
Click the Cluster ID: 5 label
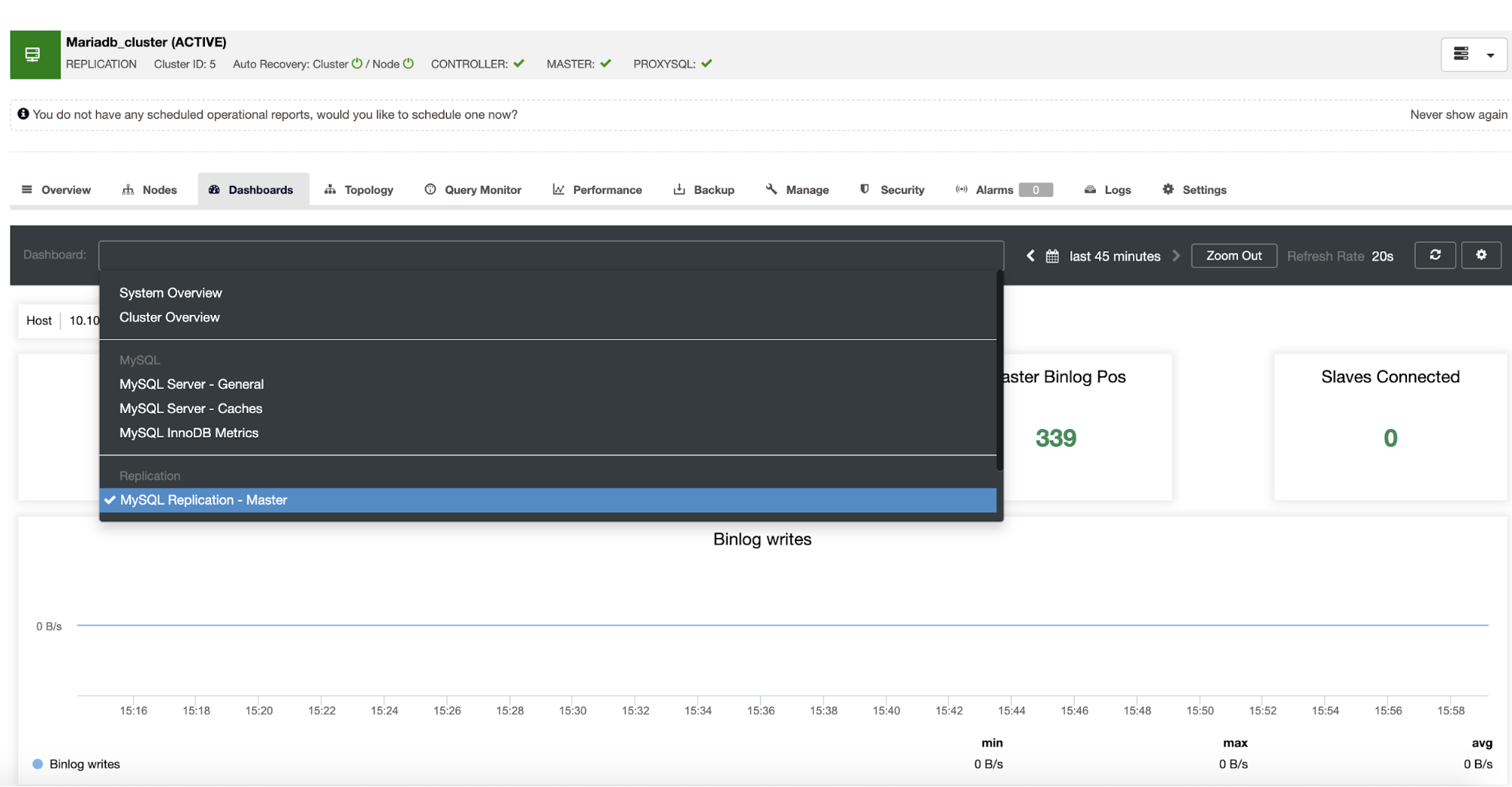(185, 64)
